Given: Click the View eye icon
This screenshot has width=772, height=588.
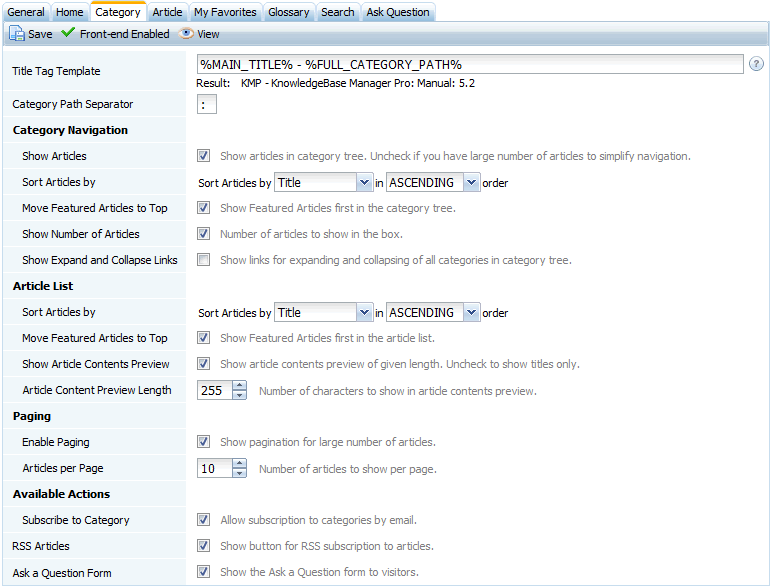Looking at the screenshot, I should click(x=186, y=34).
